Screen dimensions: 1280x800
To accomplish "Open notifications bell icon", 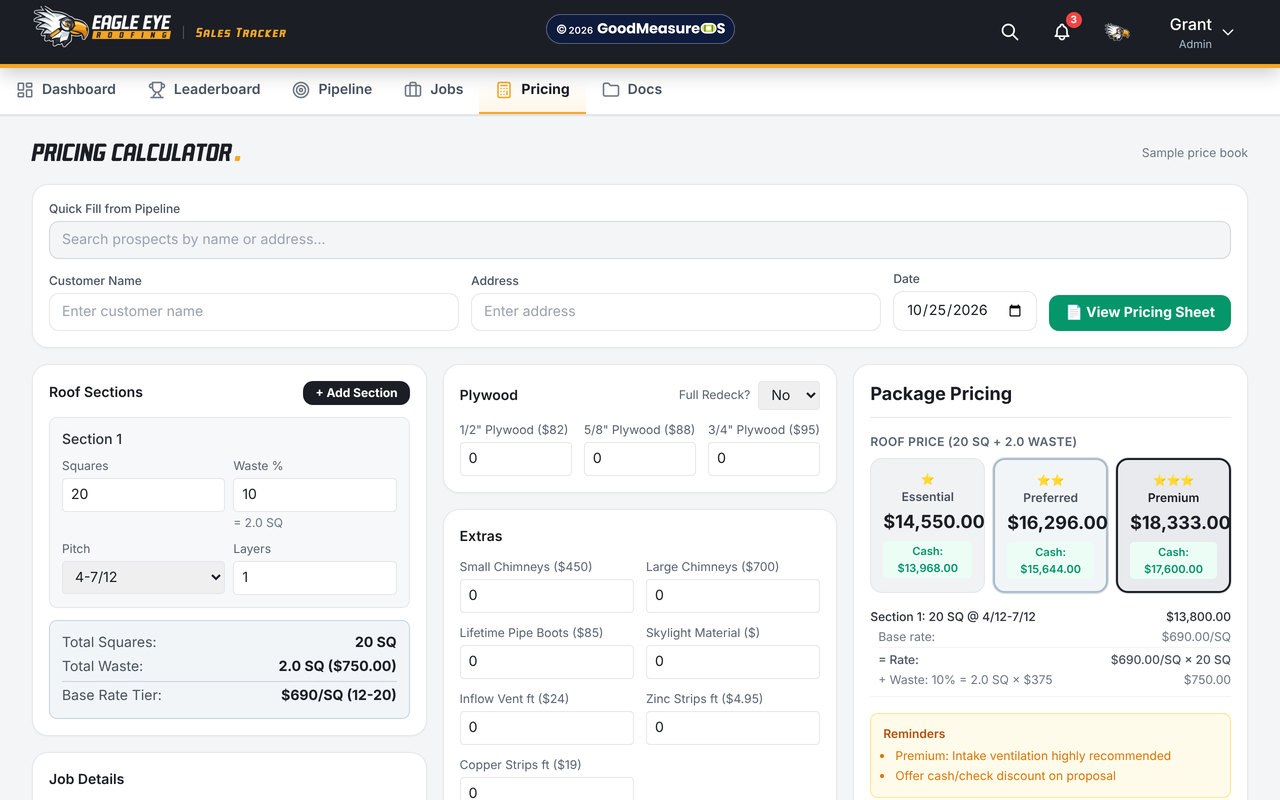I will [1062, 32].
